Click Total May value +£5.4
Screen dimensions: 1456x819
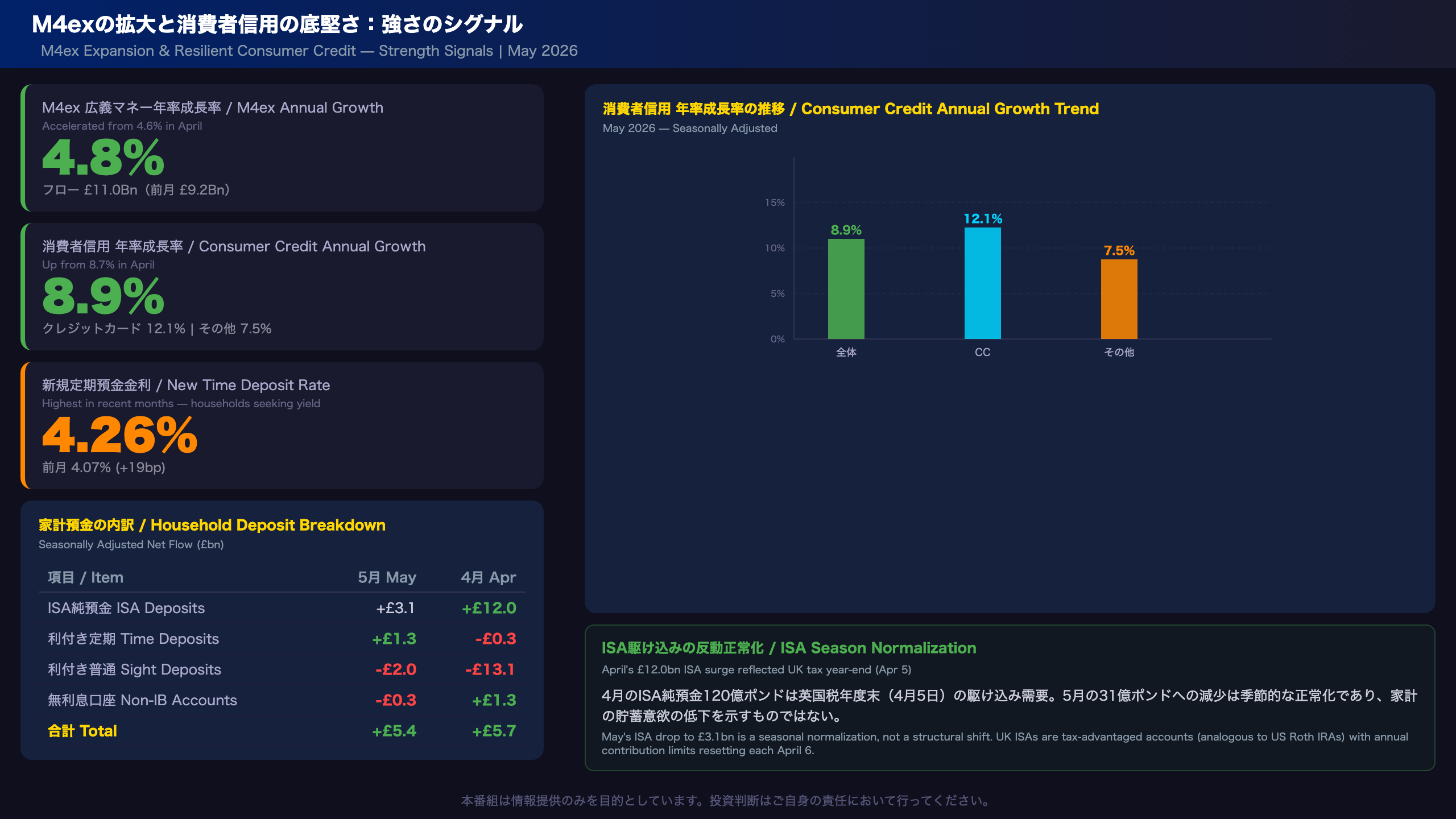(x=394, y=731)
